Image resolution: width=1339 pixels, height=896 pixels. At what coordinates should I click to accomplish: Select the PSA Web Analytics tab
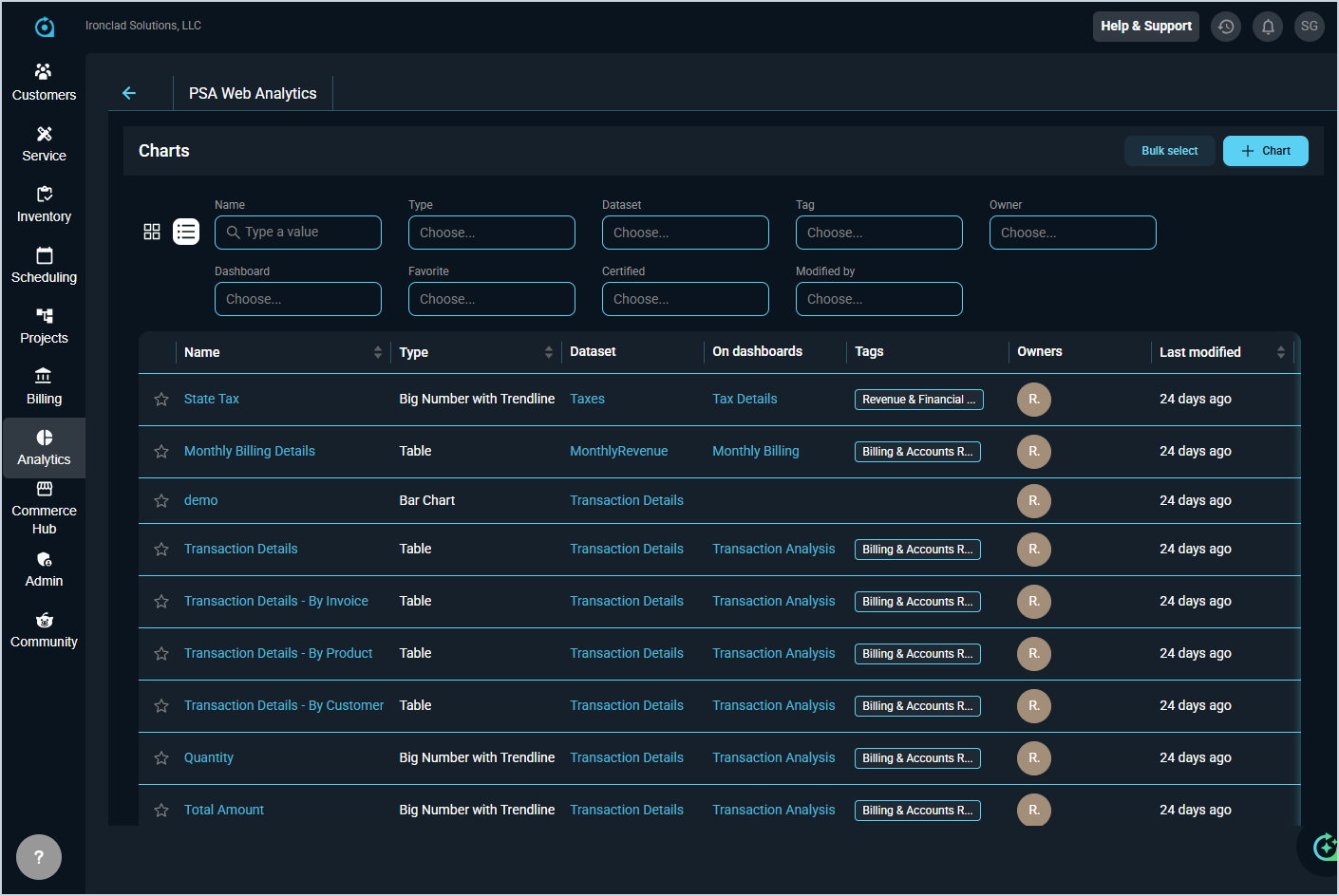coord(253,93)
